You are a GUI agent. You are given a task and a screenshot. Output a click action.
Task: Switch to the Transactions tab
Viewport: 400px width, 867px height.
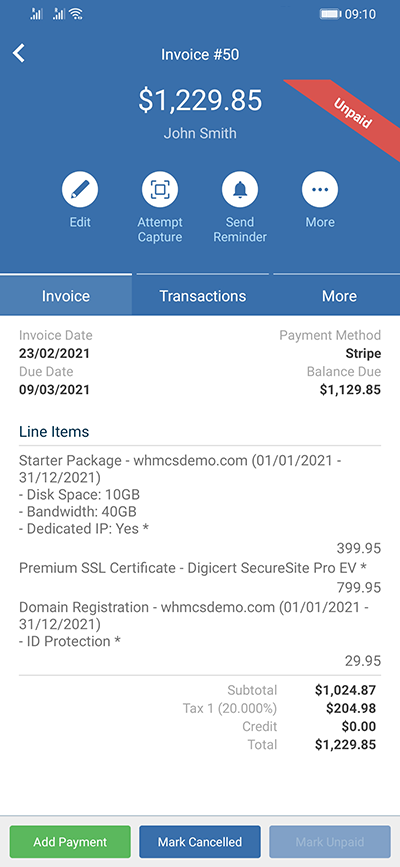pyautogui.click(x=202, y=295)
